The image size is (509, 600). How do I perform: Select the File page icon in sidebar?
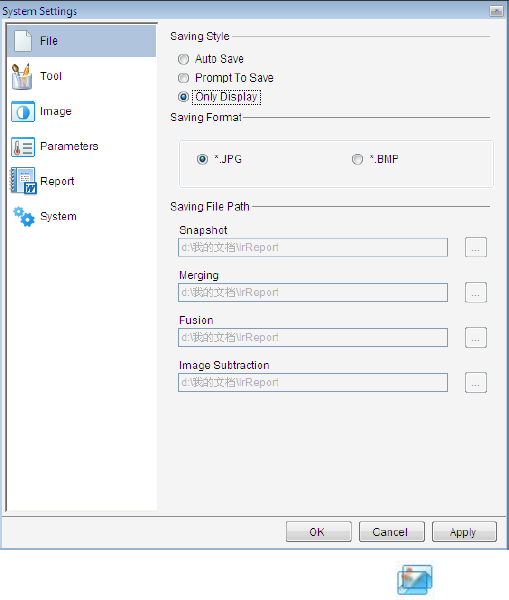coord(23,41)
